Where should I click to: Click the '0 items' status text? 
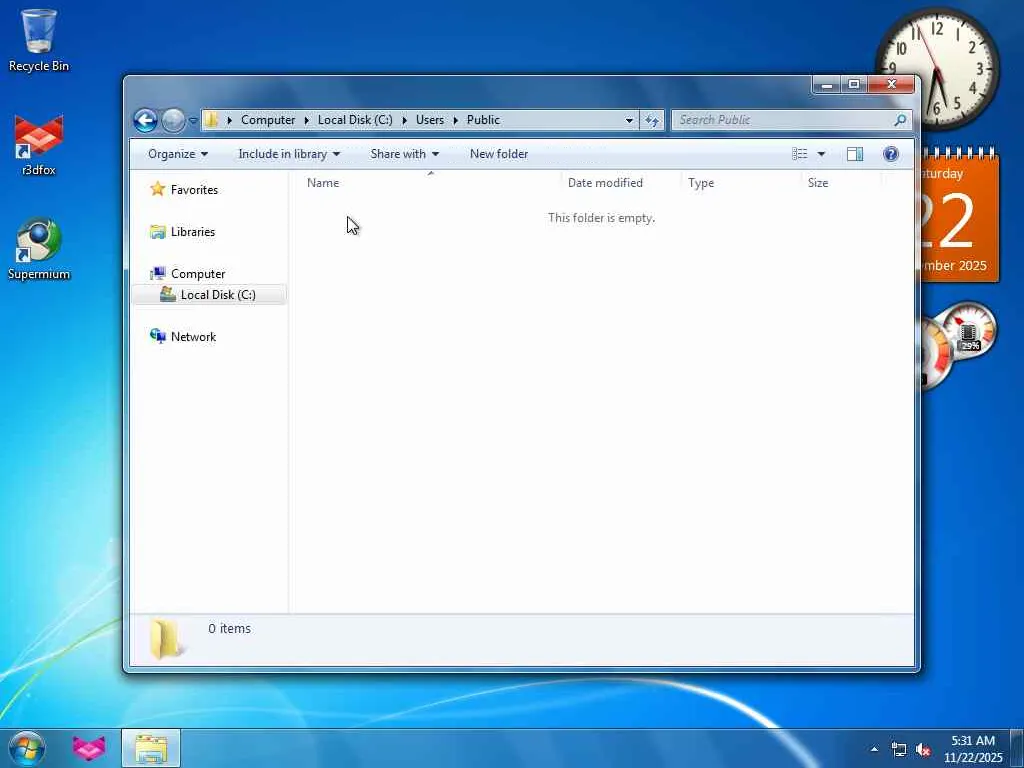pos(229,629)
